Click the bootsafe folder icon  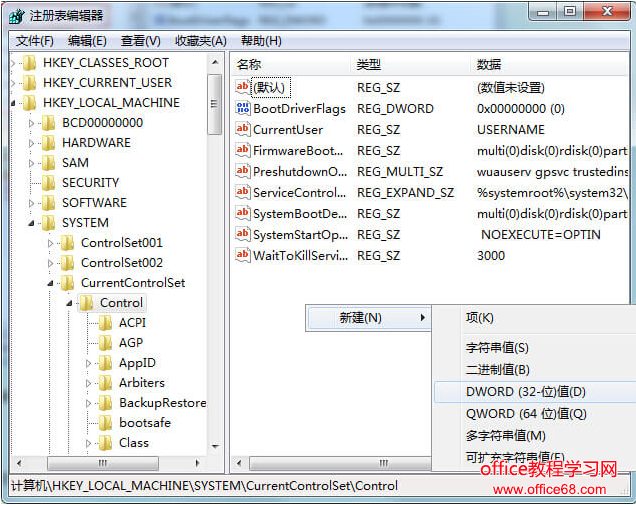(106, 423)
